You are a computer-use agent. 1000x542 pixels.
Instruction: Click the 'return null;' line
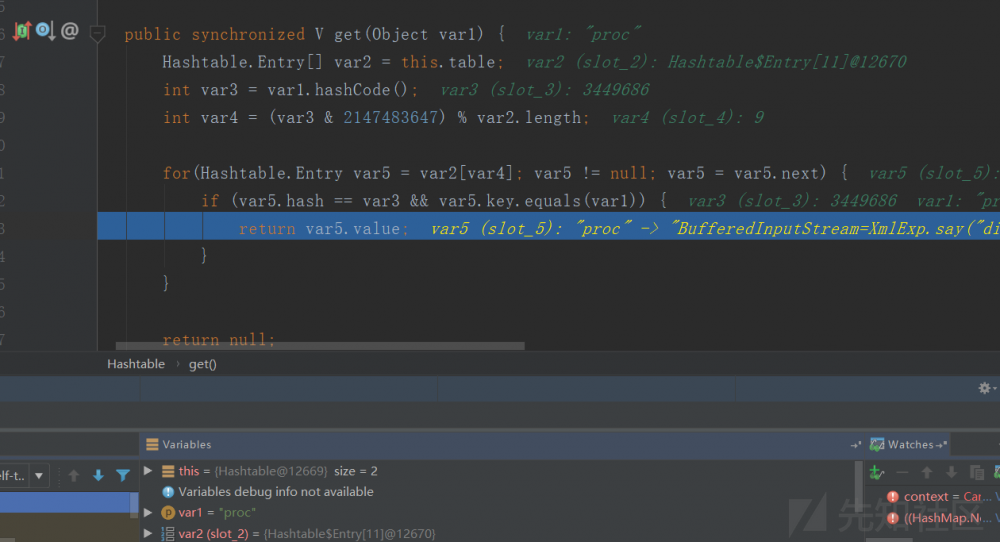pyautogui.click(x=219, y=340)
